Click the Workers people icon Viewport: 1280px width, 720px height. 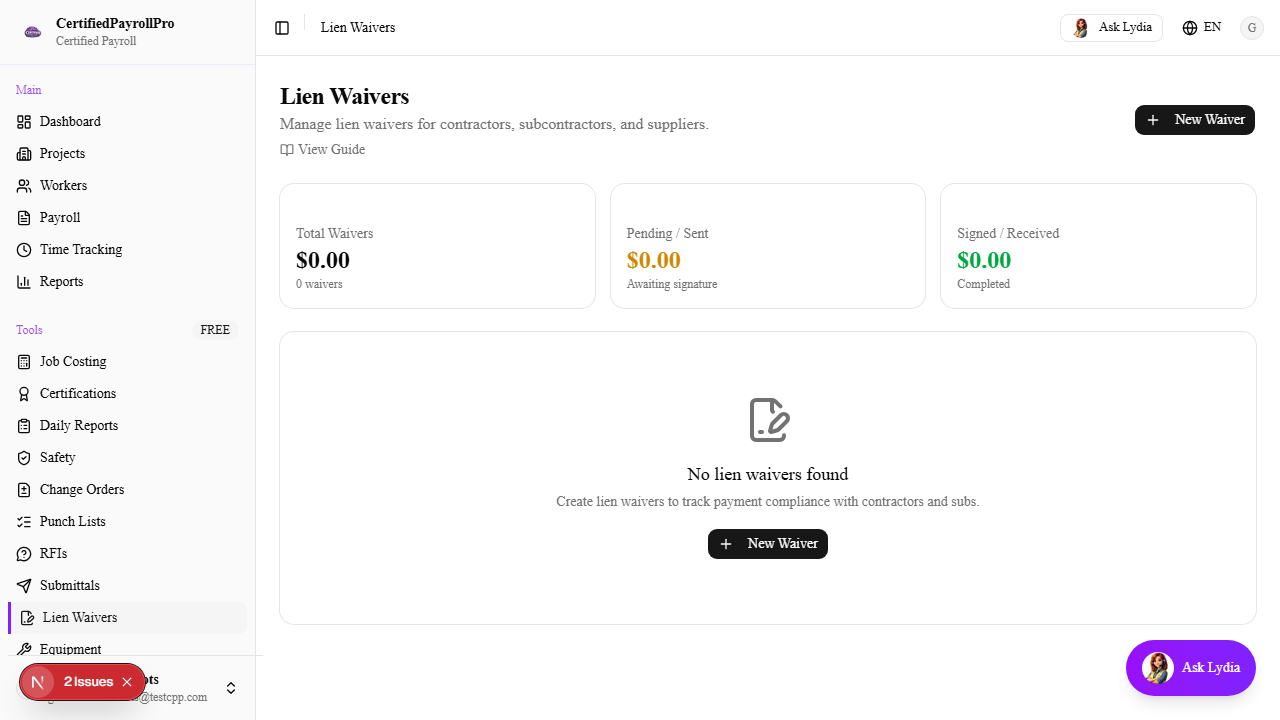tap(24, 186)
